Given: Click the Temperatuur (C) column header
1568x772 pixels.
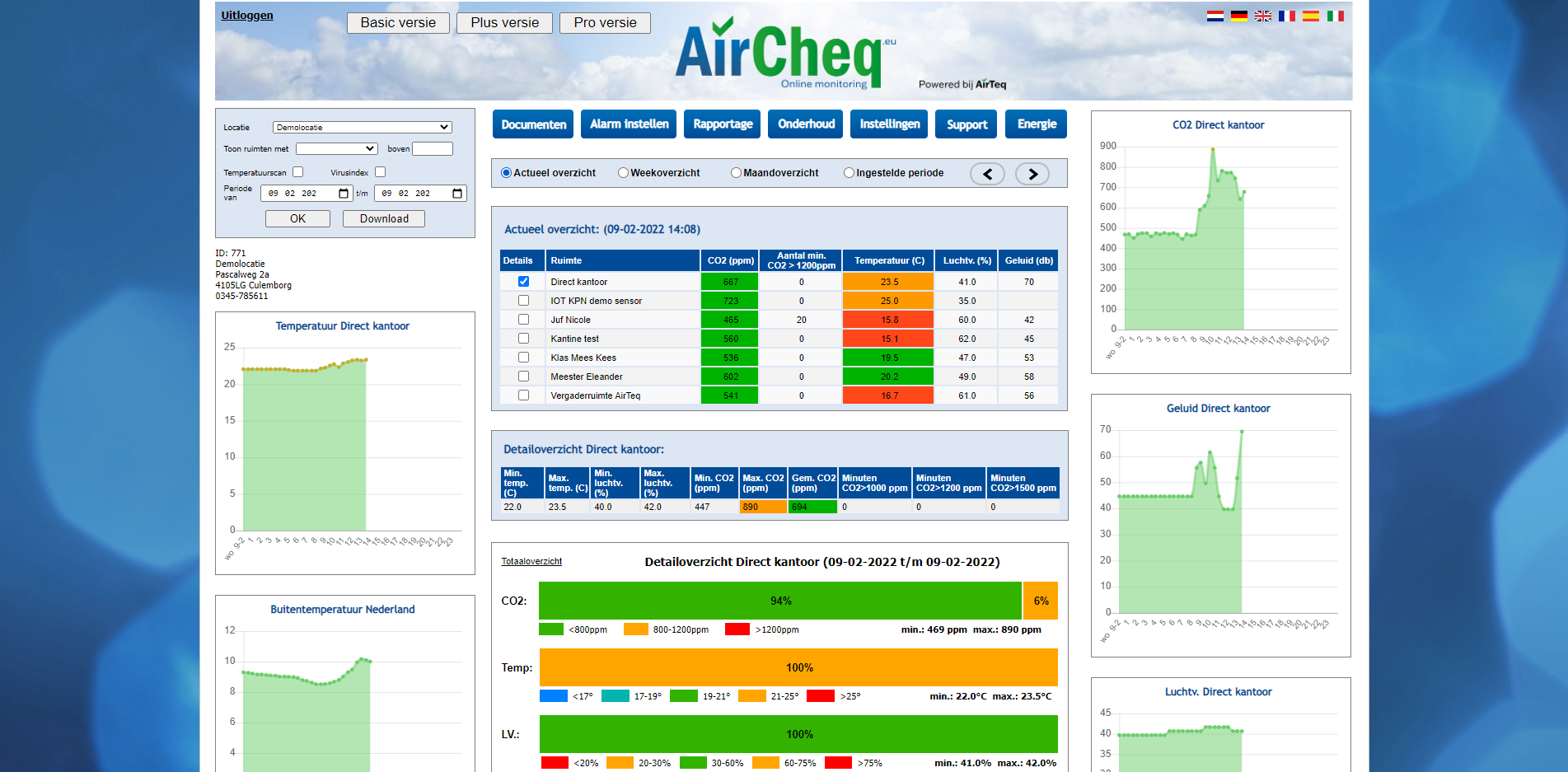Looking at the screenshot, I should pos(889,260).
